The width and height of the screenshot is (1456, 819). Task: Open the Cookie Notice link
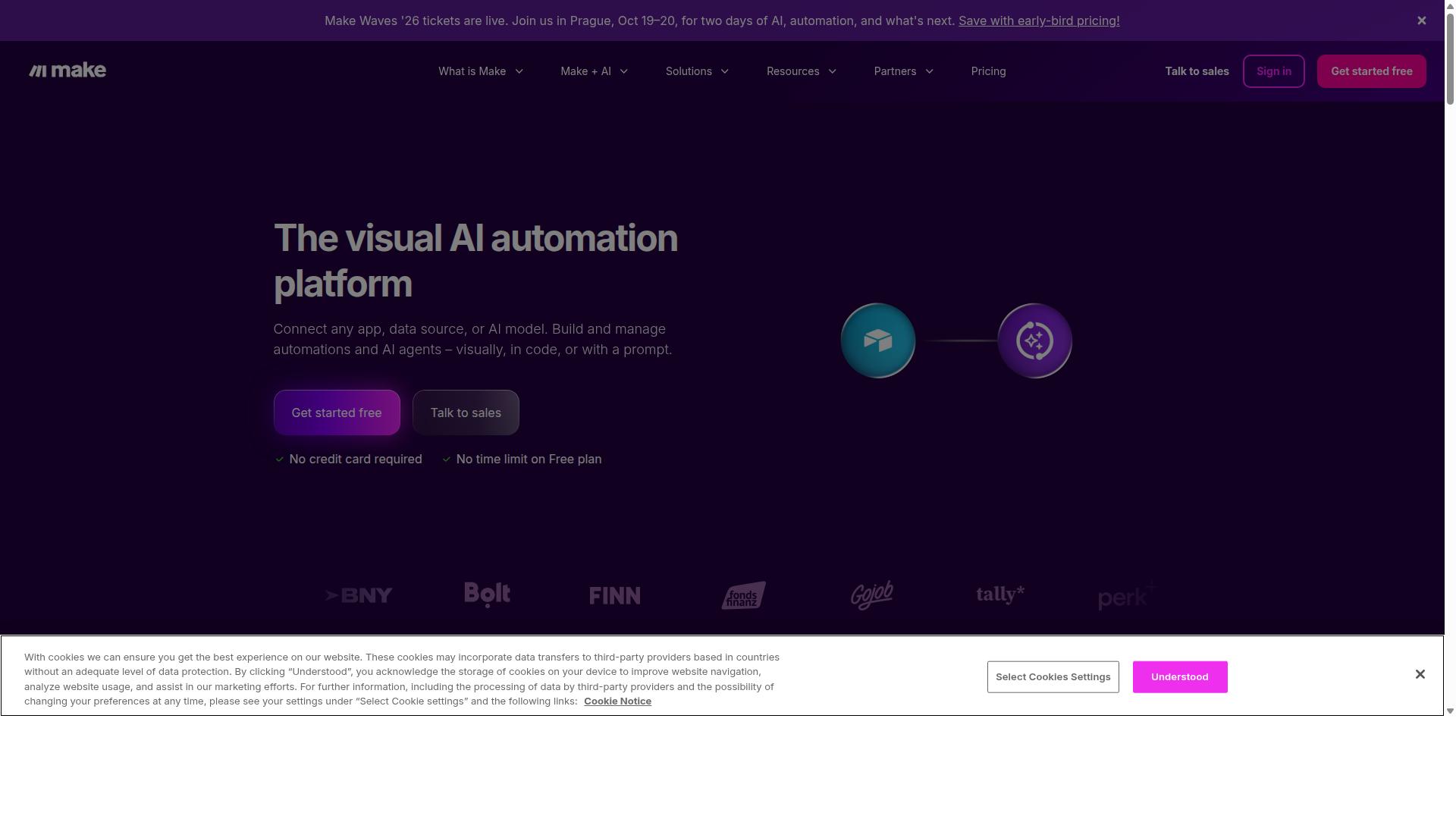pyautogui.click(x=617, y=701)
